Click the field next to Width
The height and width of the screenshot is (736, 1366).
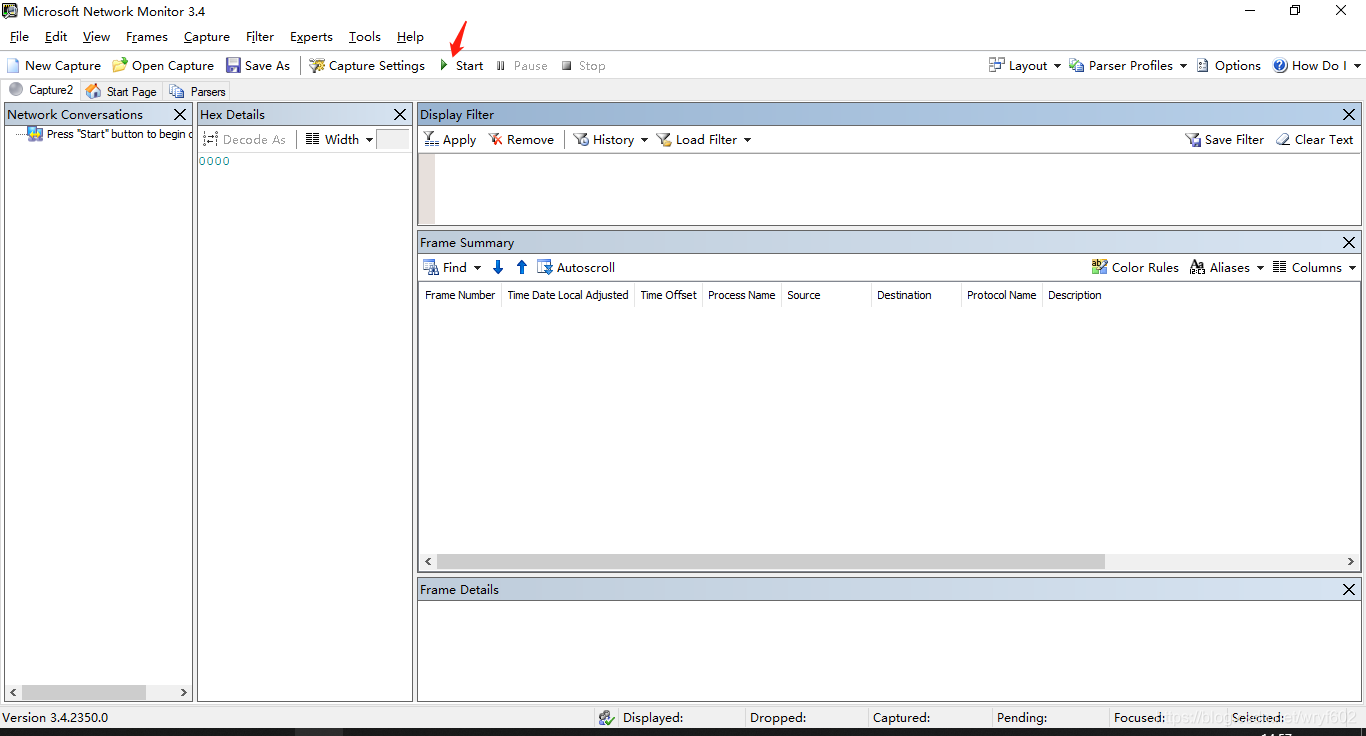pyautogui.click(x=392, y=140)
